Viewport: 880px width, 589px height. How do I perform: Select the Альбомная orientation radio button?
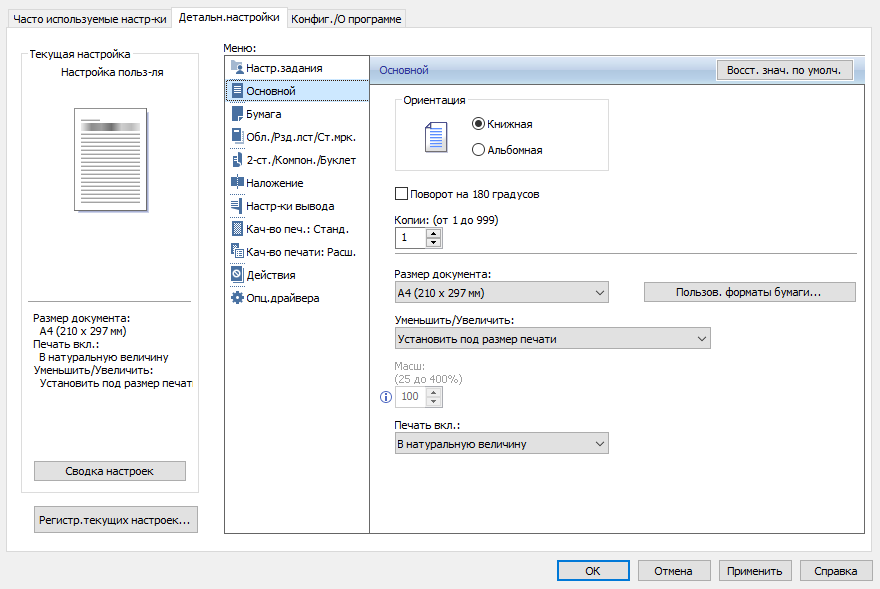click(478, 150)
